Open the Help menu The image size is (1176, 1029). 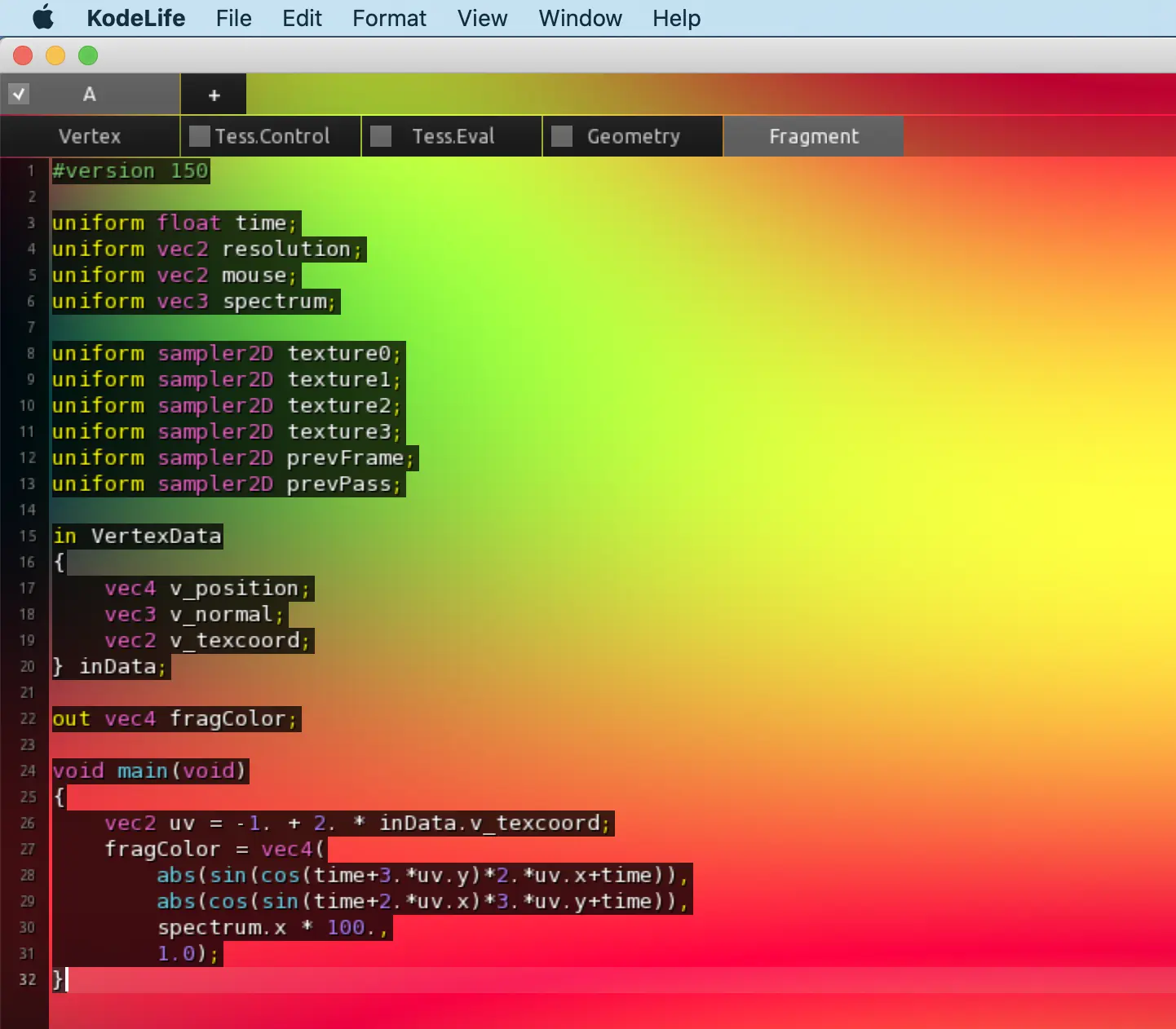676,18
